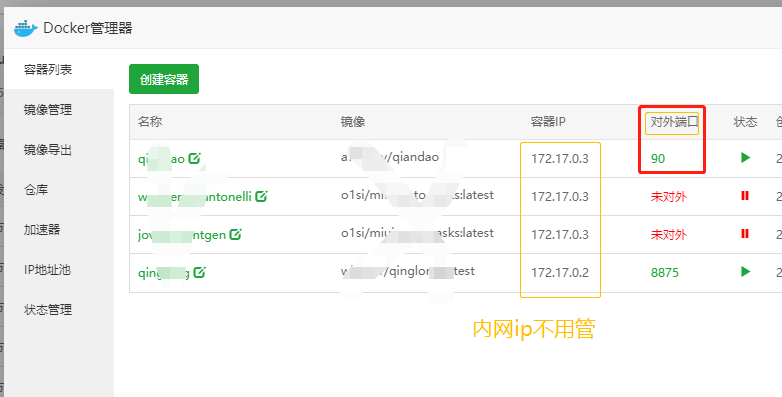Click the Docker管理器 window title
This screenshot has width=782, height=397.
coord(88,28)
